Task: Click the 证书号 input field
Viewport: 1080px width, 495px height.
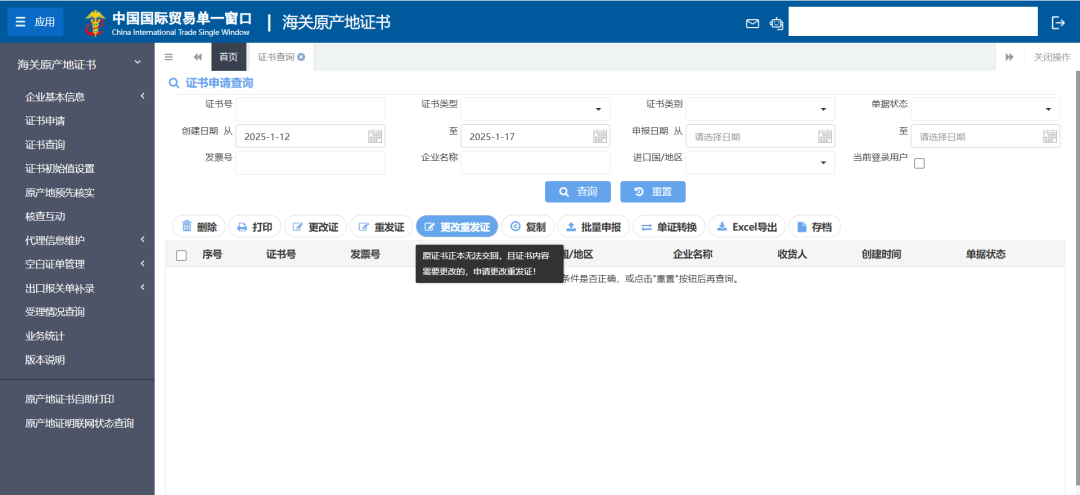Action: tap(311, 109)
